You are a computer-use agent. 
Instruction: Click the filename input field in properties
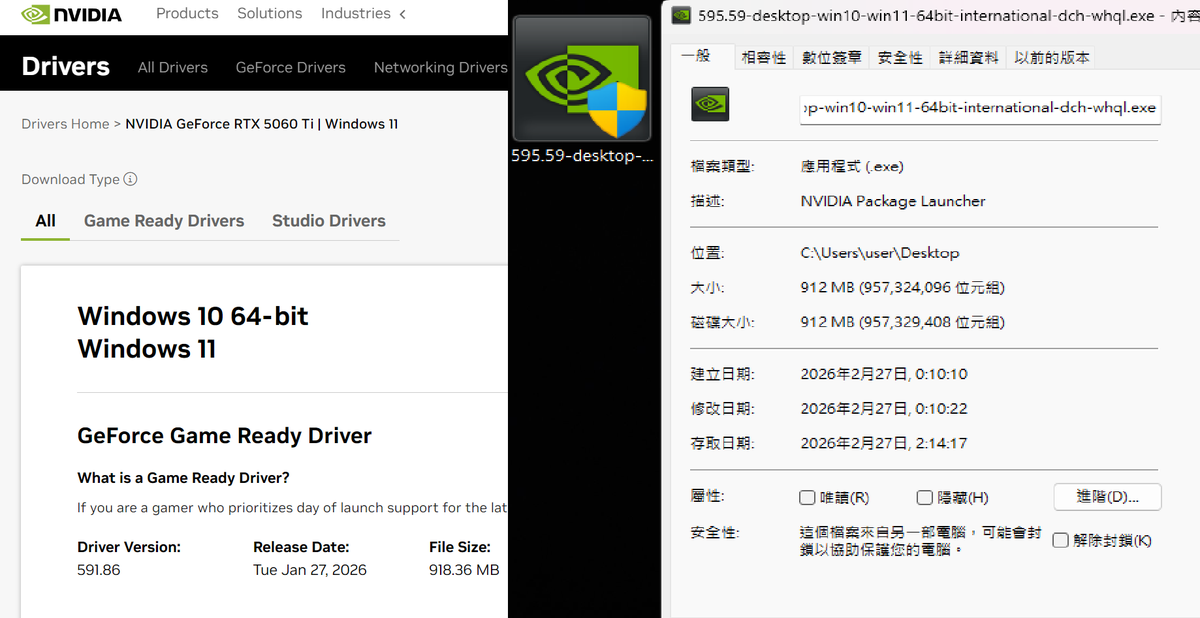(x=980, y=108)
